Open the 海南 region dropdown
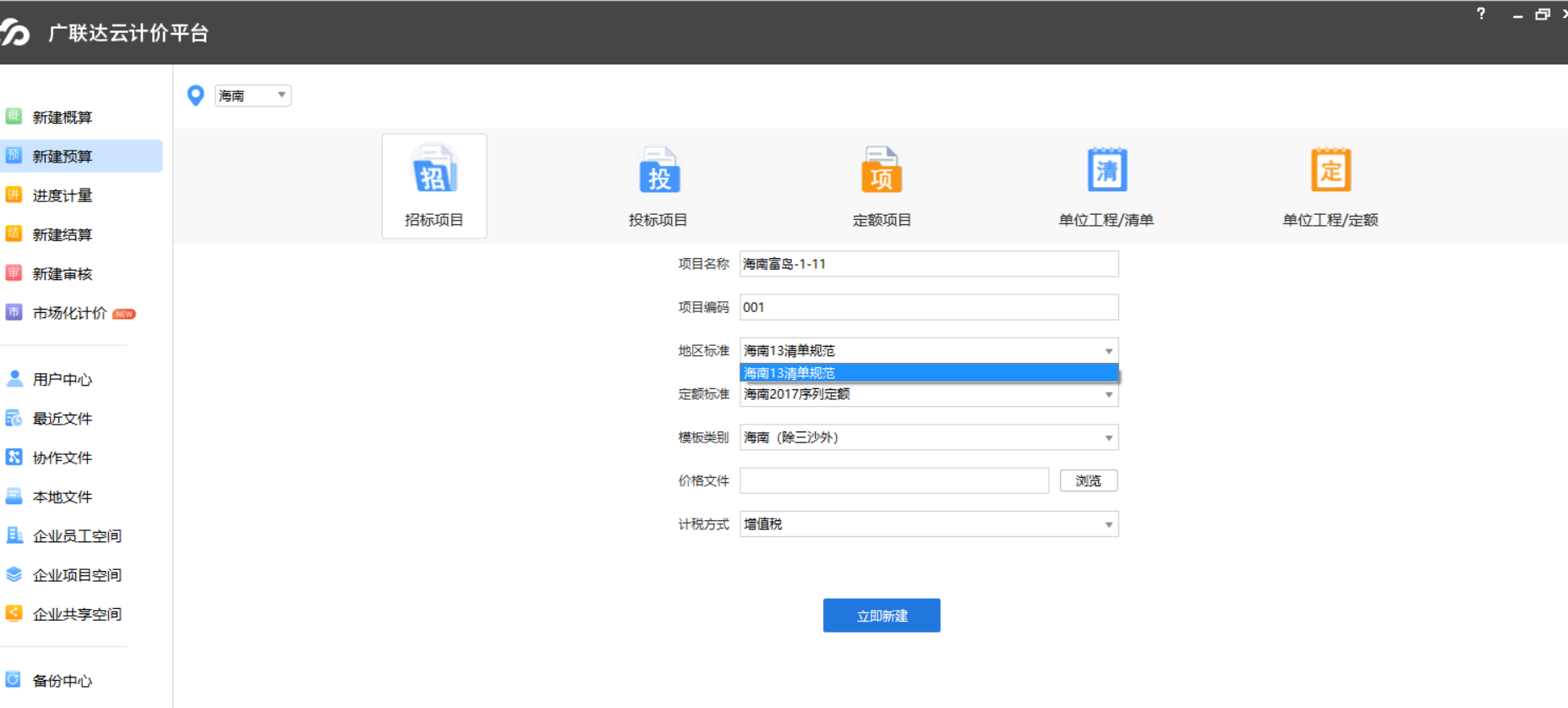The width and height of the screenshot is (1568, 708). pos(253,96)
